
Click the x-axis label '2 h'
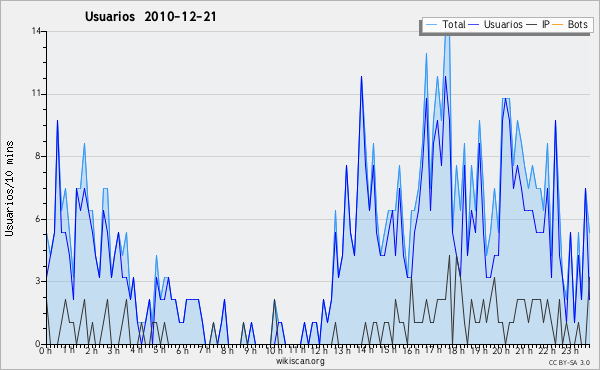pos(91,350)
